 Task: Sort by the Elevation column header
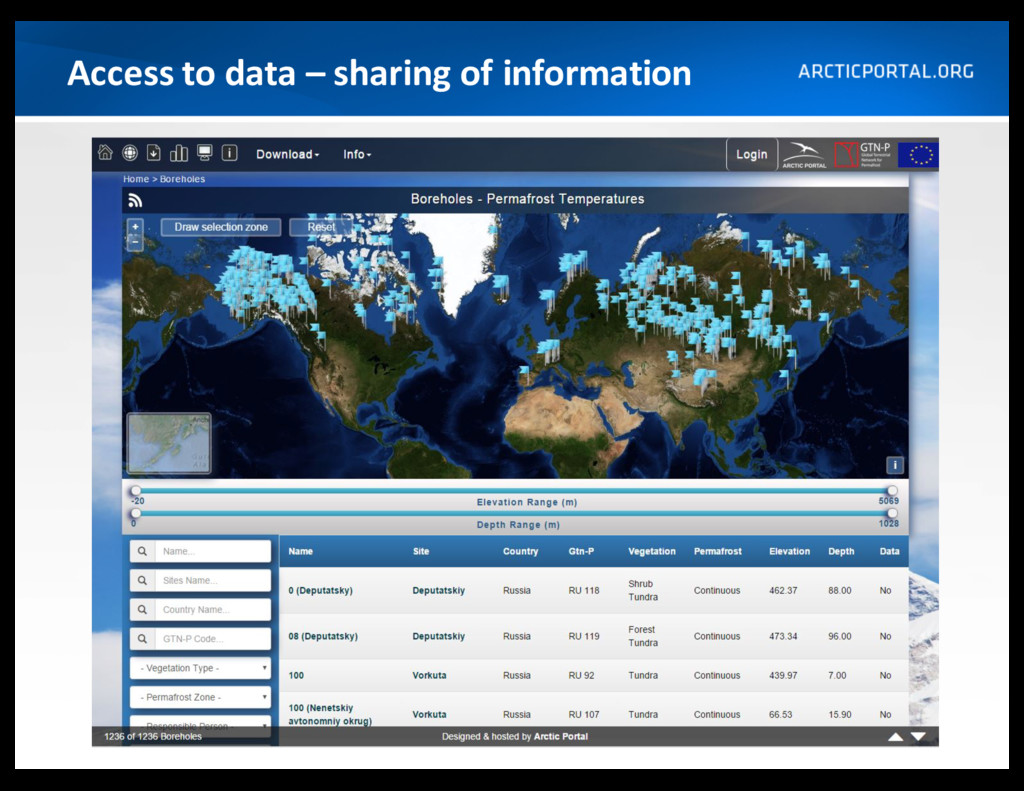click(790, 551)
